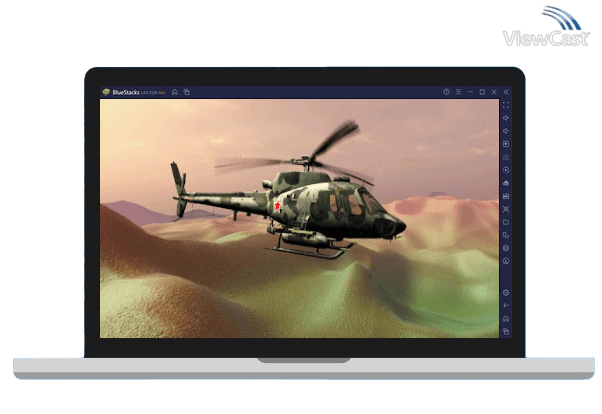Click the volume up speaker icon
The width and height of the screenshot is (602, 414).
pyautogui.click(x=506, y=118)
